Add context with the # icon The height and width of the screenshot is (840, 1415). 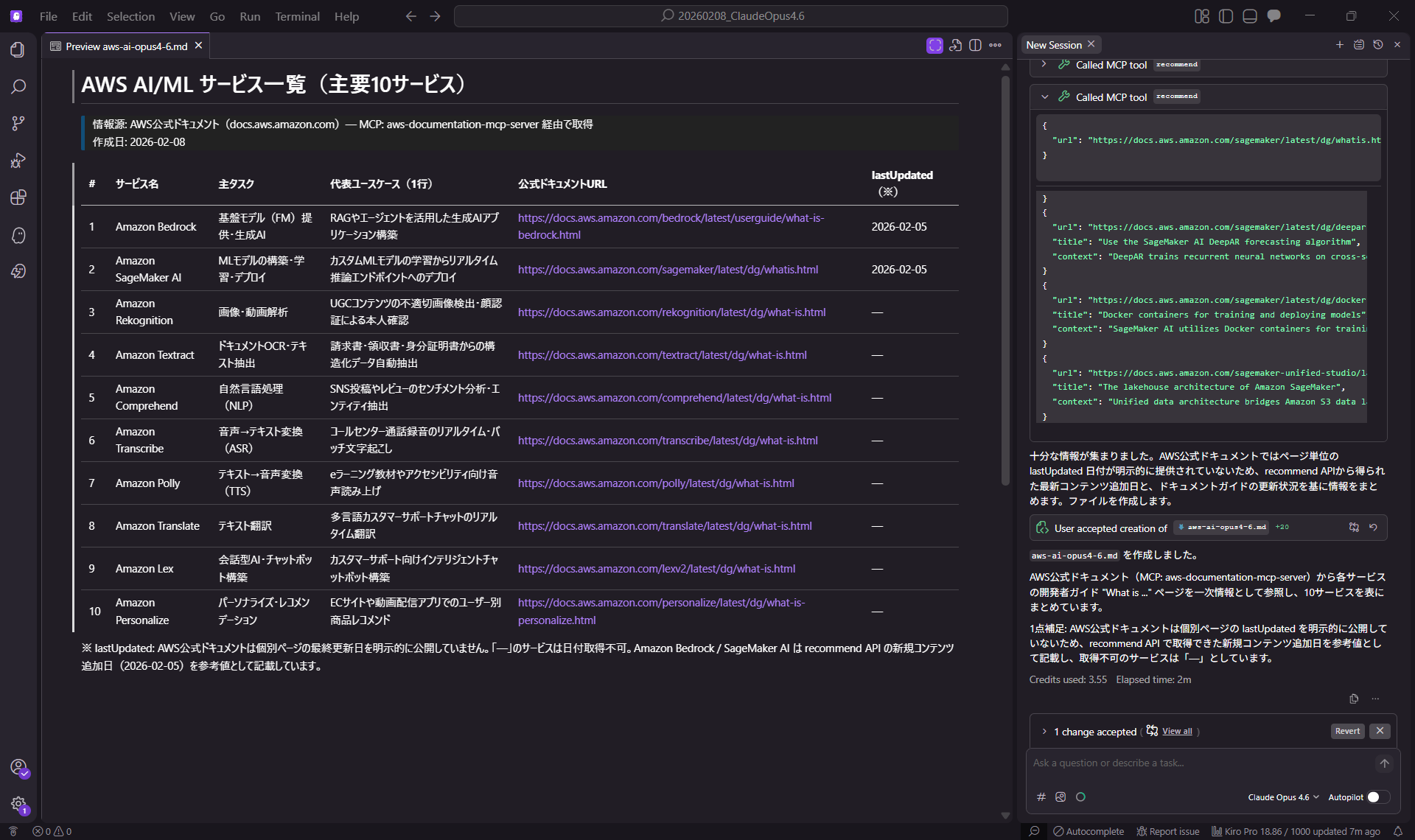click(x=1041, y=797)
